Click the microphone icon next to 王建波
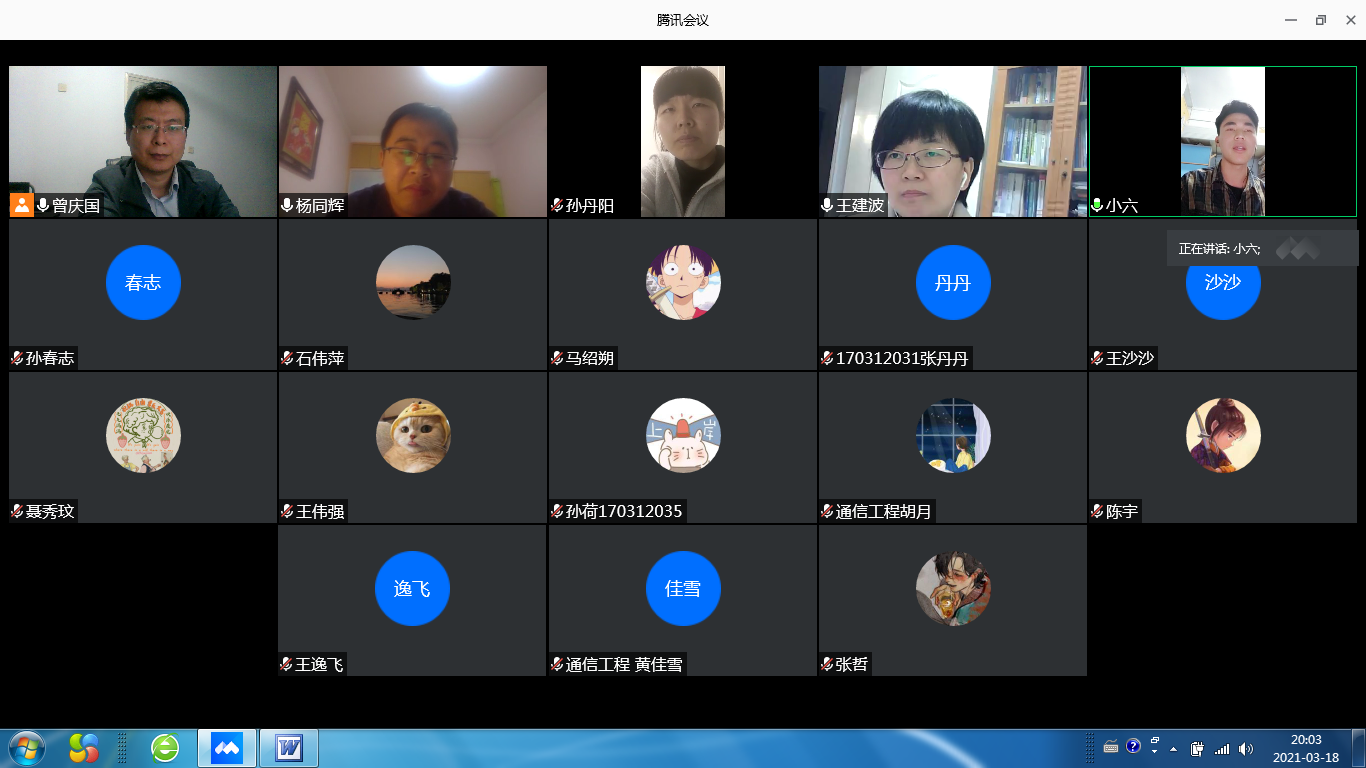 click(827, 206)
